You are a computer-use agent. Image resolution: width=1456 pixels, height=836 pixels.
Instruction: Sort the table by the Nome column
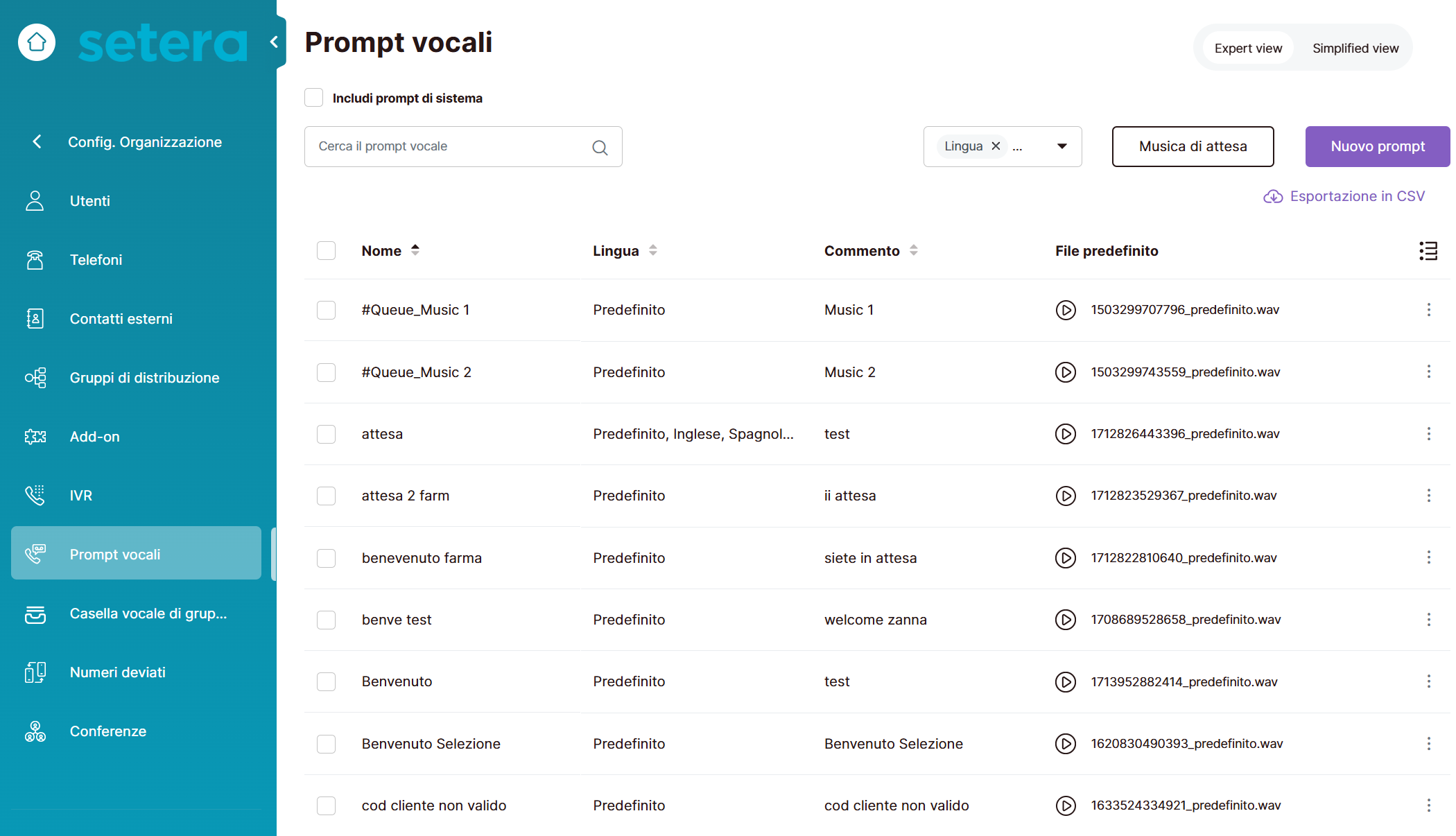pyautogui.click(x=415, y=250)
